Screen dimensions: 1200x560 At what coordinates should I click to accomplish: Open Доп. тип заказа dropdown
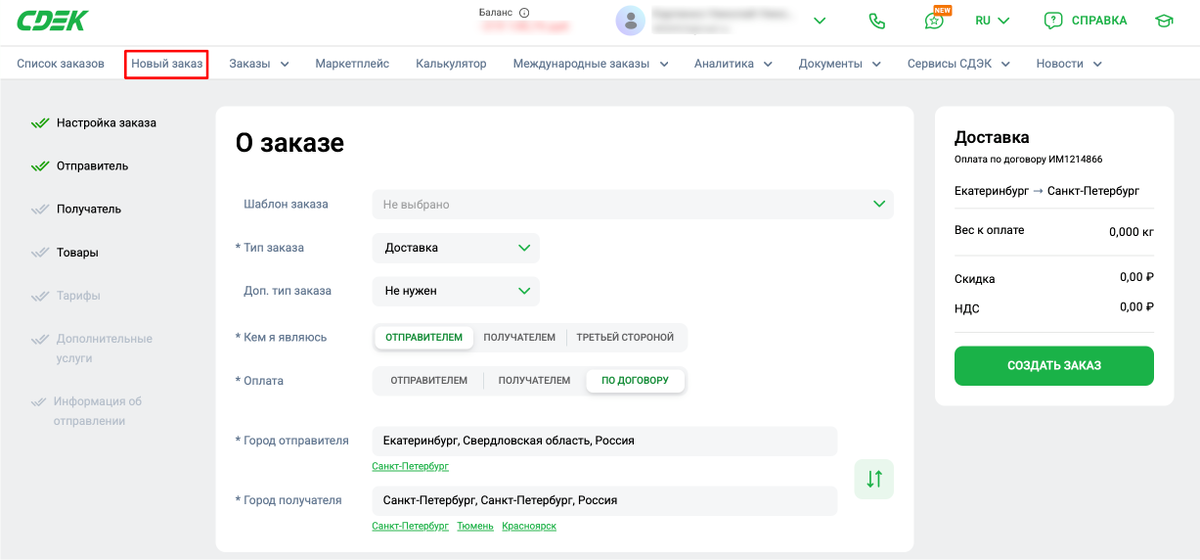456,291
